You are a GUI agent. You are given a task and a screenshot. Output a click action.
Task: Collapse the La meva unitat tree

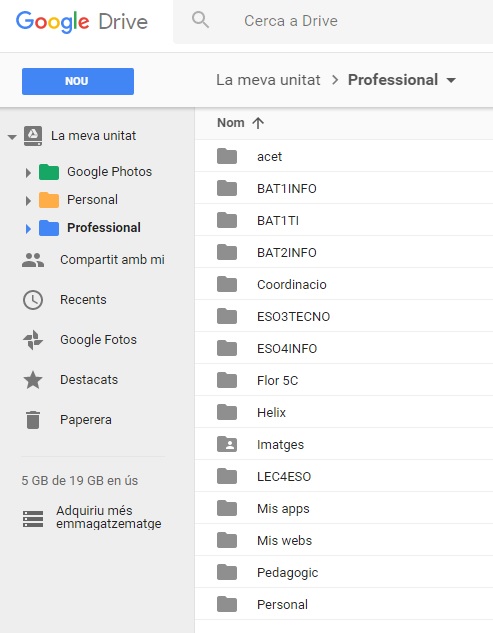pyautogui.click(x=12, y=137)
